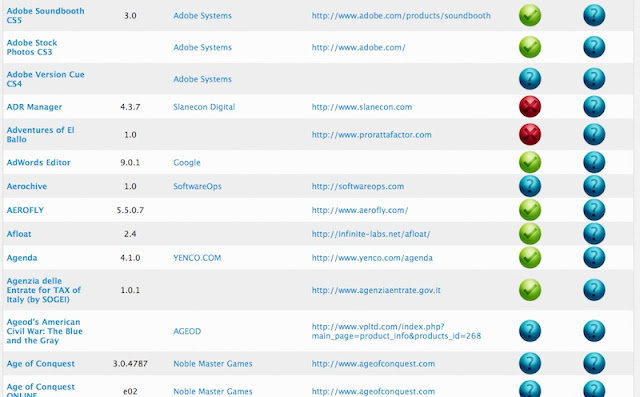Image resolution: width=640 pixels, height=397 pixels.
Task: Select the version number 5.5.0.7
Action: 130,210
